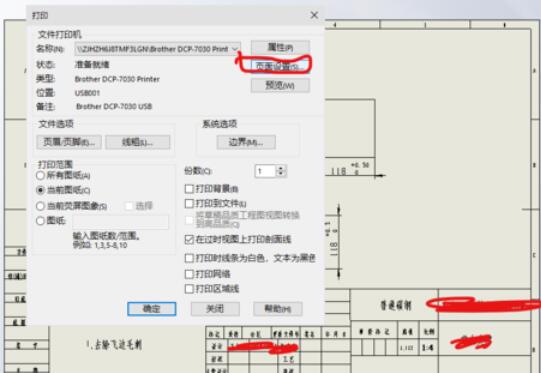Click the 线粗 line weight button
The width and height of the screenshot is (541, 373).
point(138,142)
